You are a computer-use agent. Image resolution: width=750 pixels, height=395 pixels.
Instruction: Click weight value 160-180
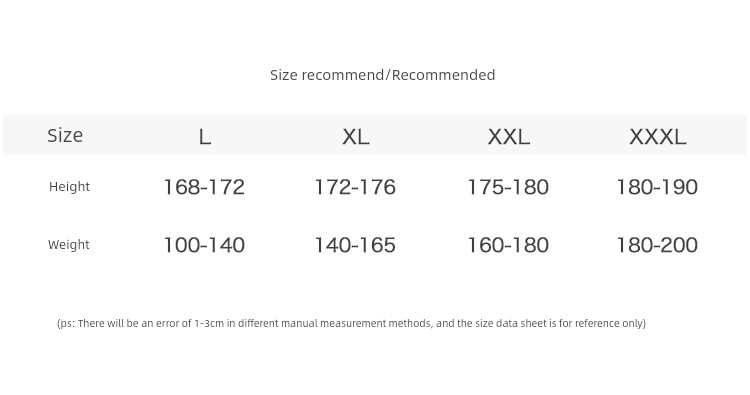[508, 245]
